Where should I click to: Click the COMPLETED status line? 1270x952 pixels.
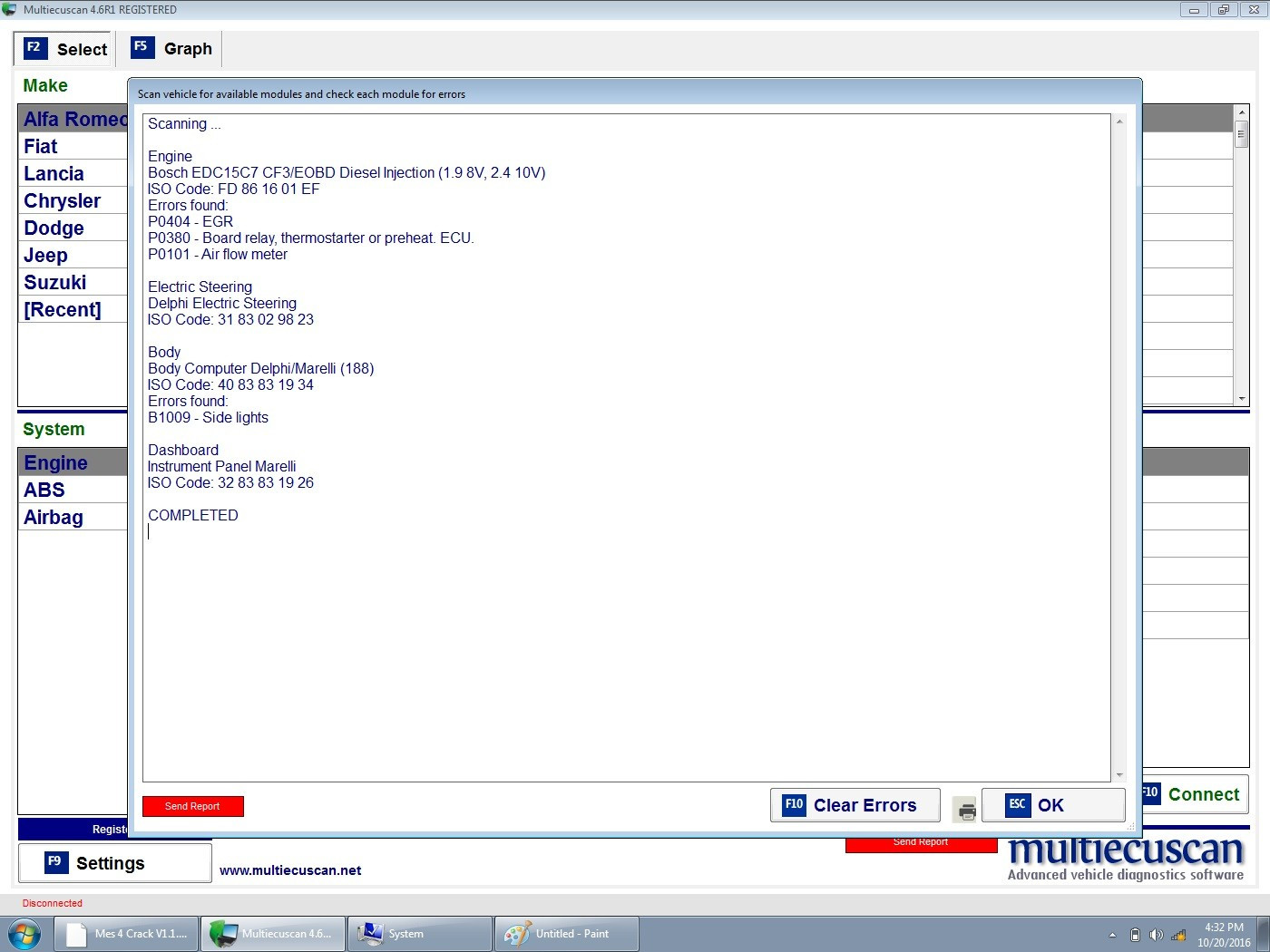[x=193, y=515]
